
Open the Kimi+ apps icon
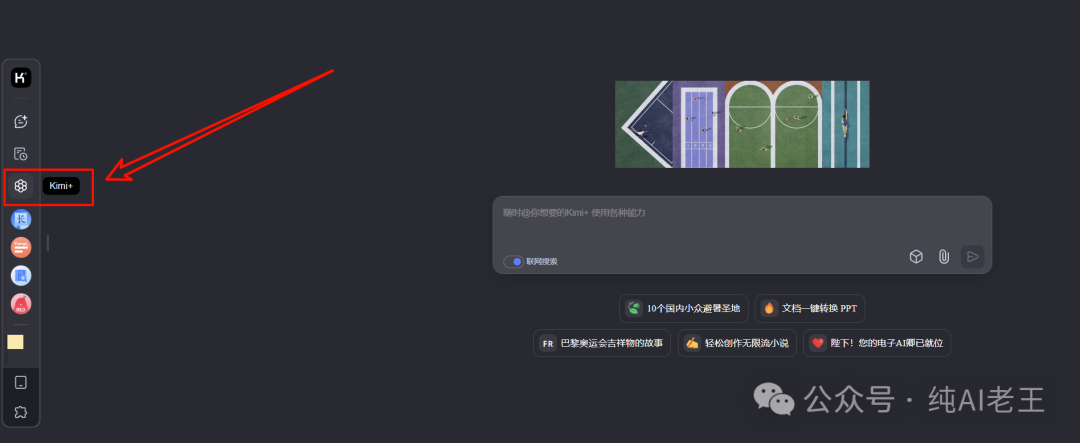tap(21, 186)
